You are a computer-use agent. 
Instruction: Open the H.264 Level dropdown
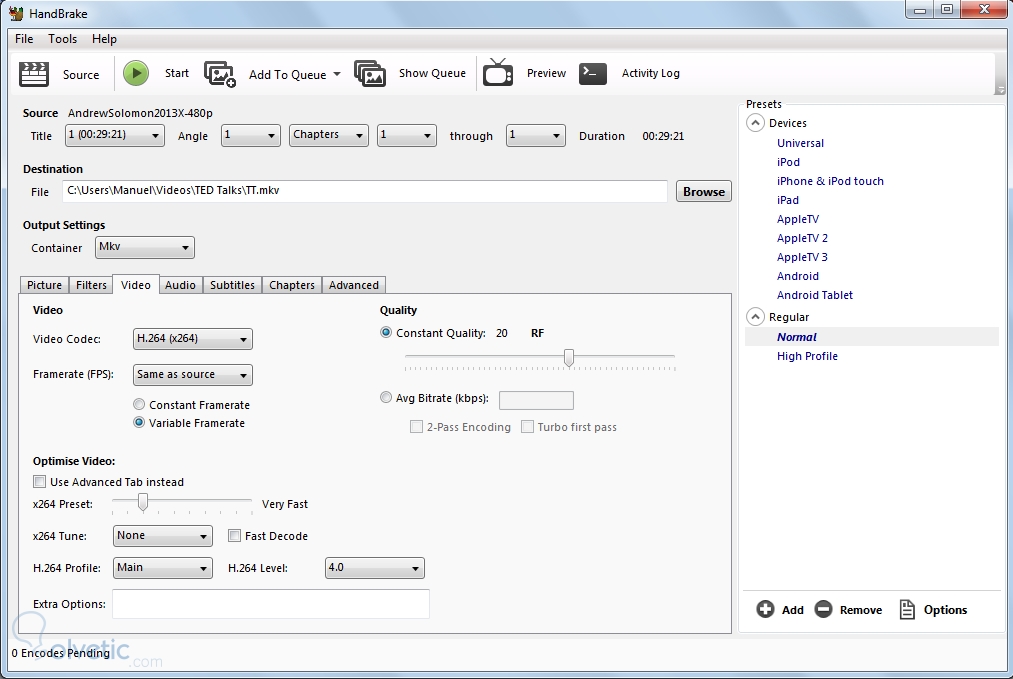(x=375, y=568)
